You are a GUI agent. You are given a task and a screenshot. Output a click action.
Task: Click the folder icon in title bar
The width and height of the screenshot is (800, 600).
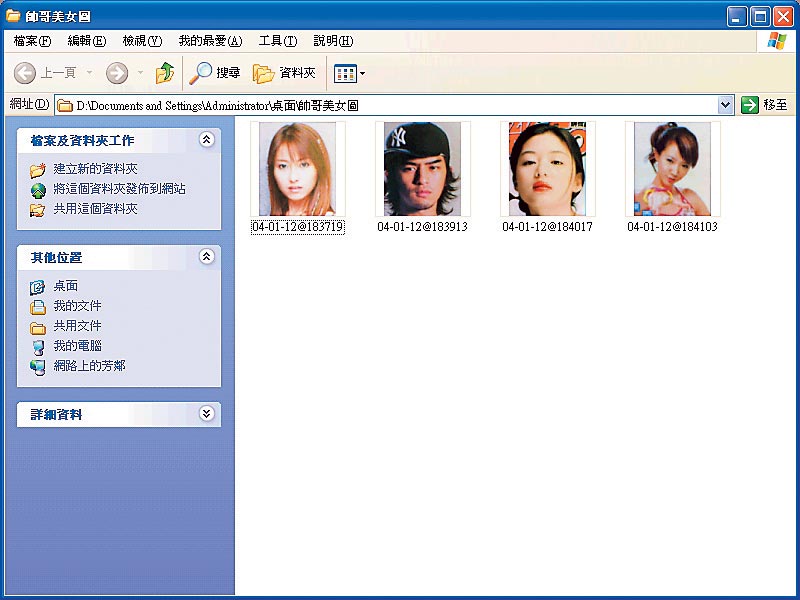tap(13, 16)
